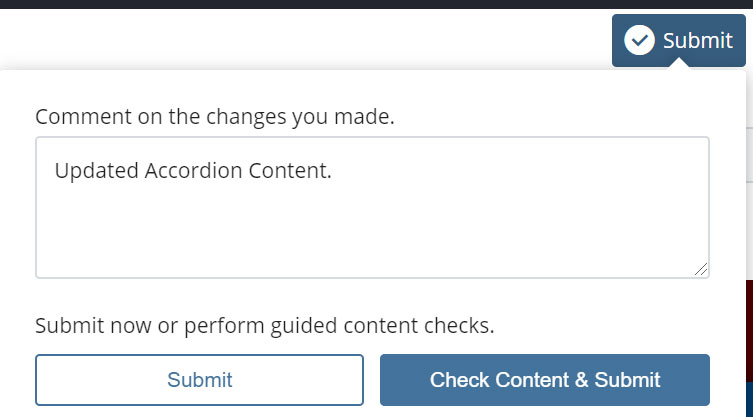
Task: Click the dark red strip behind the popover's right edge
Action: click(749, 331)
